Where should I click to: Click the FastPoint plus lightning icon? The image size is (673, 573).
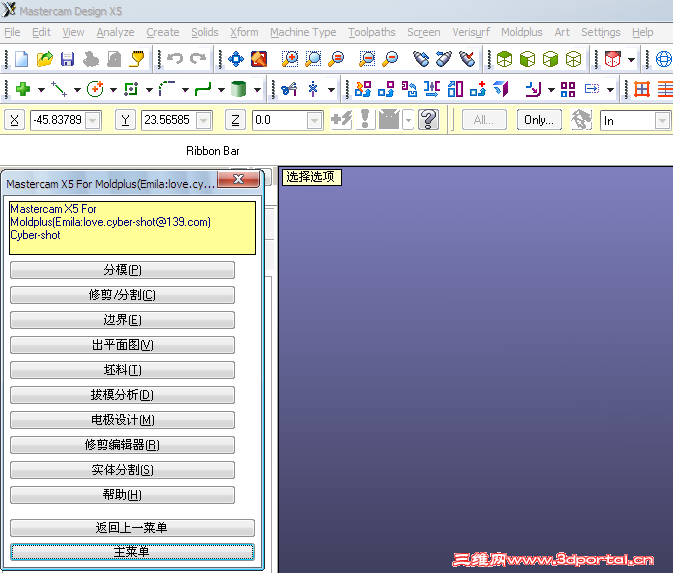(341, 119)
